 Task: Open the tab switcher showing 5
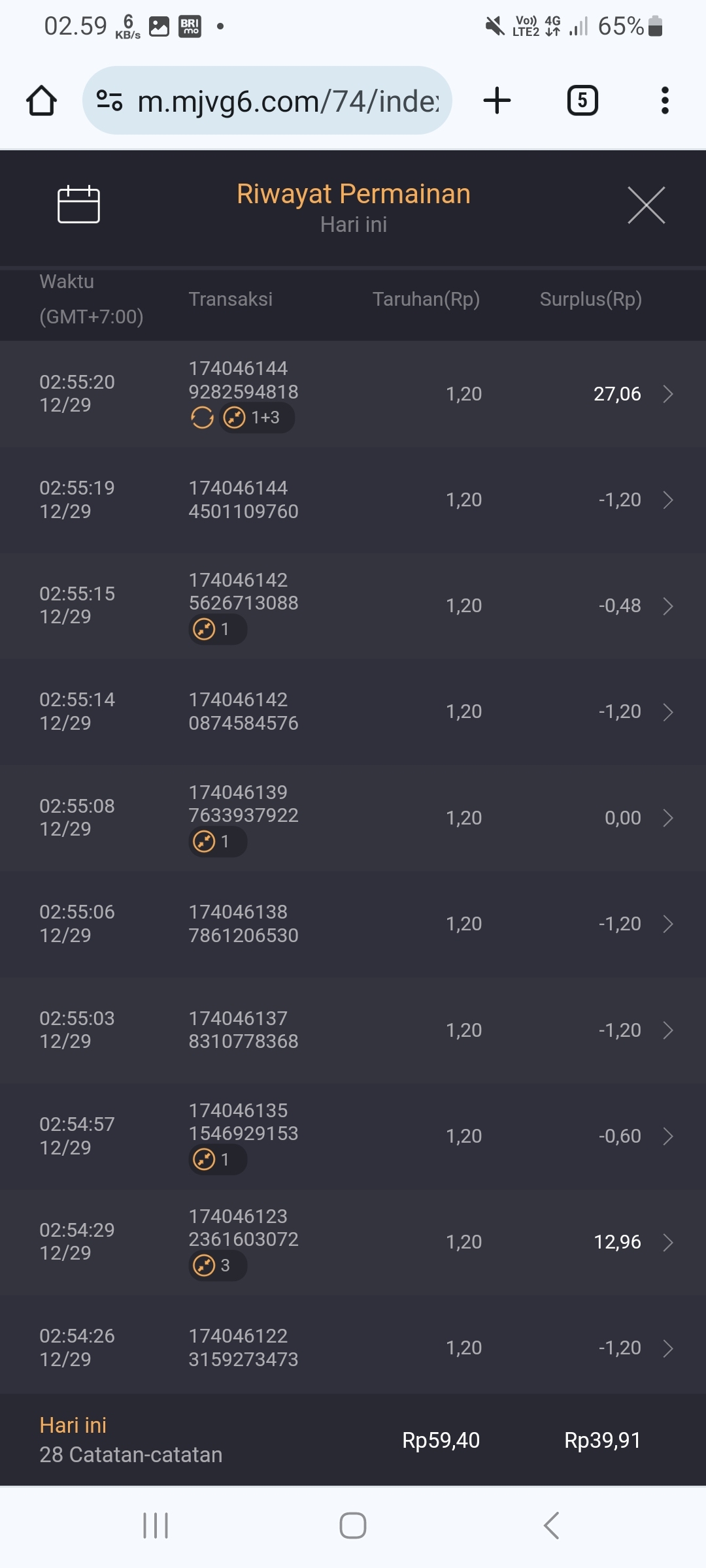tap(582, 101)
